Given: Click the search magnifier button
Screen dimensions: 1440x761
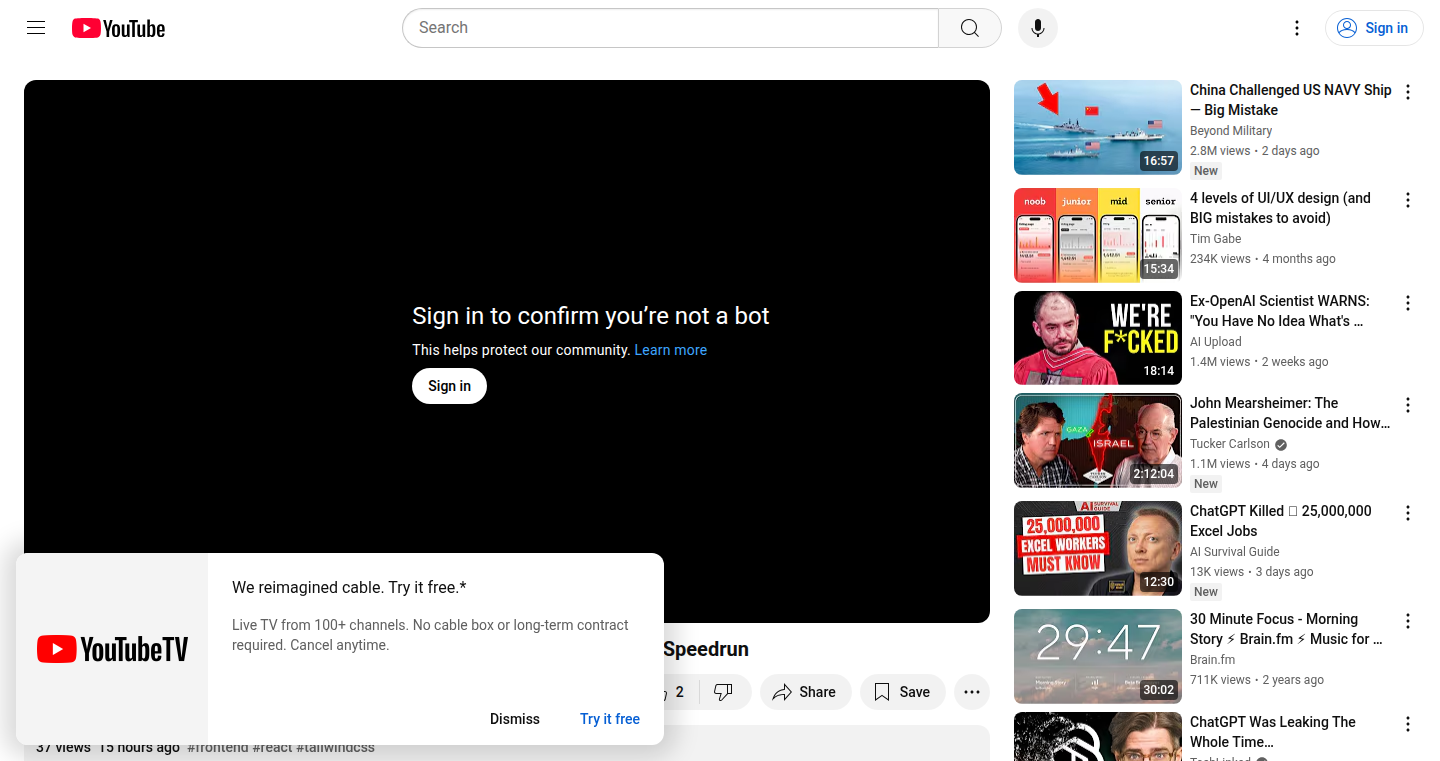Looking at the screenshot, I should click(x=970, y=28).
